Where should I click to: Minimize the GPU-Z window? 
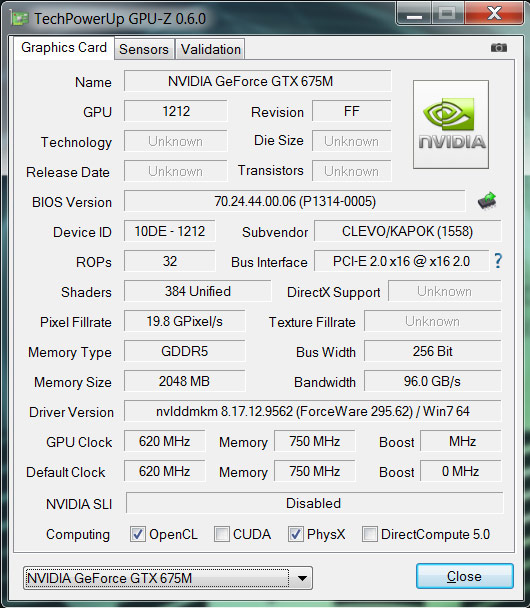tap(414, 14)
